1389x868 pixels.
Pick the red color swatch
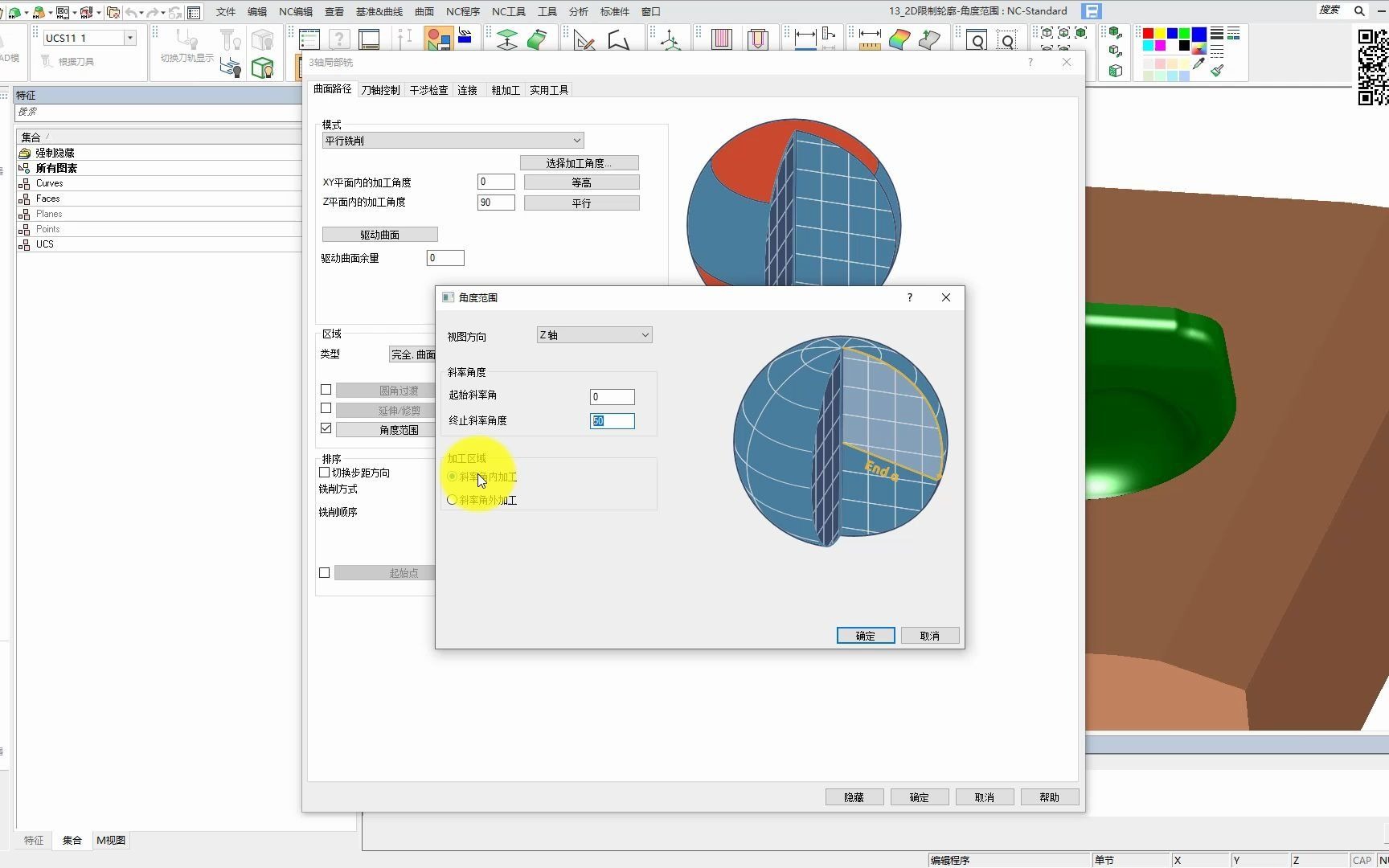[1148, 34]
